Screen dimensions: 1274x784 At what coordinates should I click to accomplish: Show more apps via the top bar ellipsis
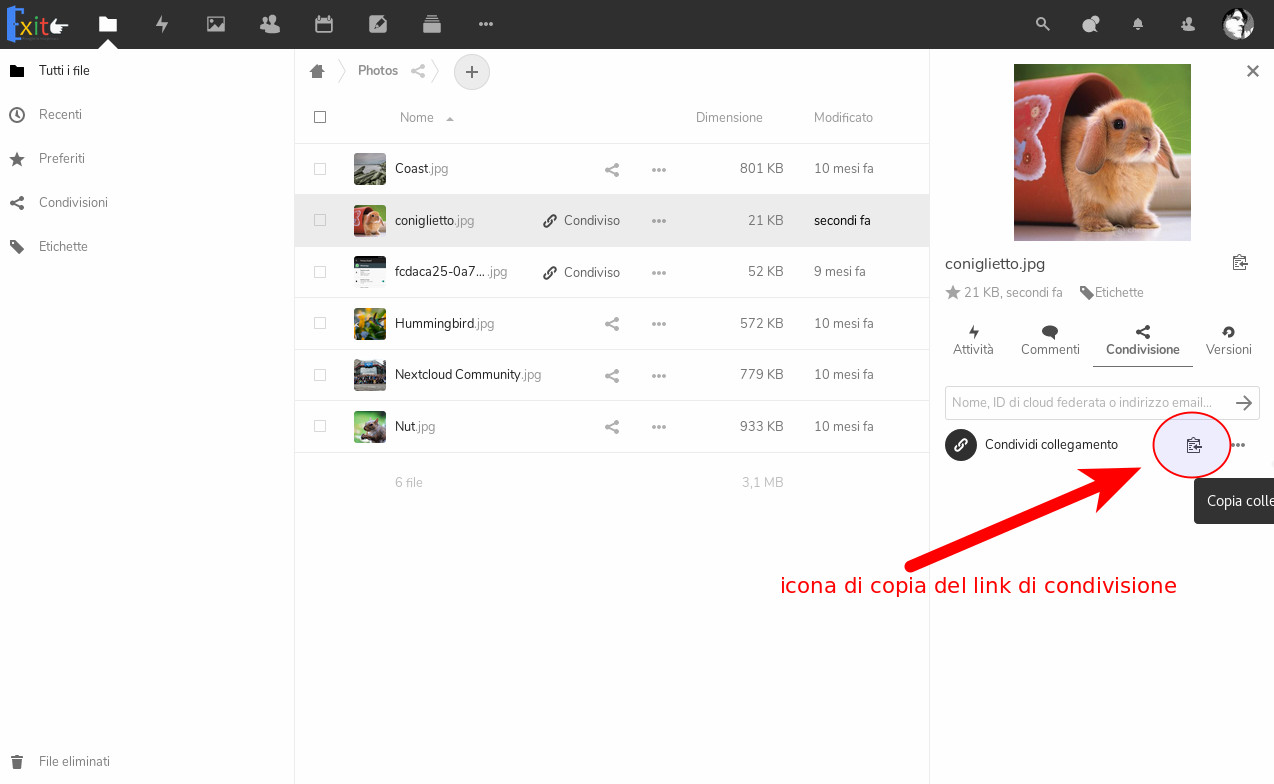[486, 24]
